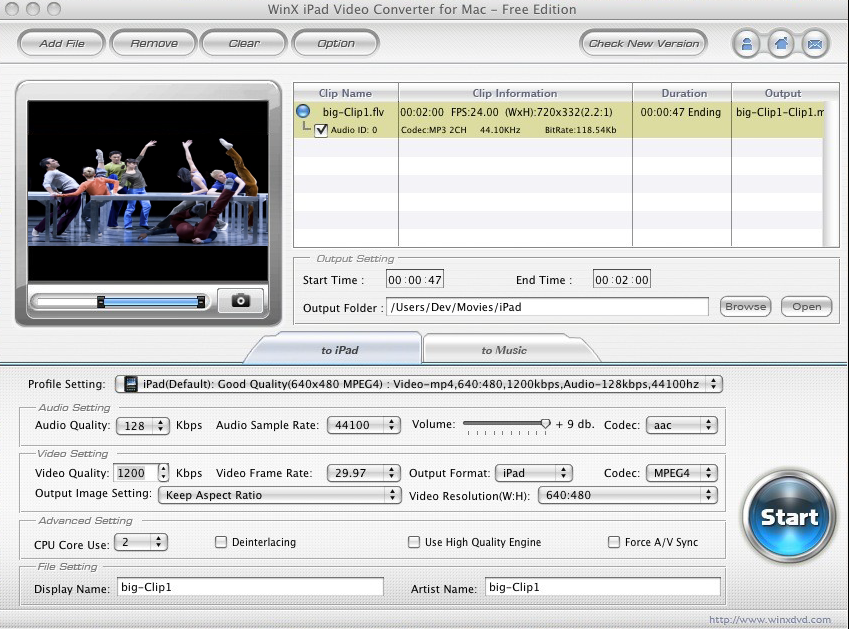This screenshot has width=849, height=629.
Task: Click the Add File button
Action: 62,43
